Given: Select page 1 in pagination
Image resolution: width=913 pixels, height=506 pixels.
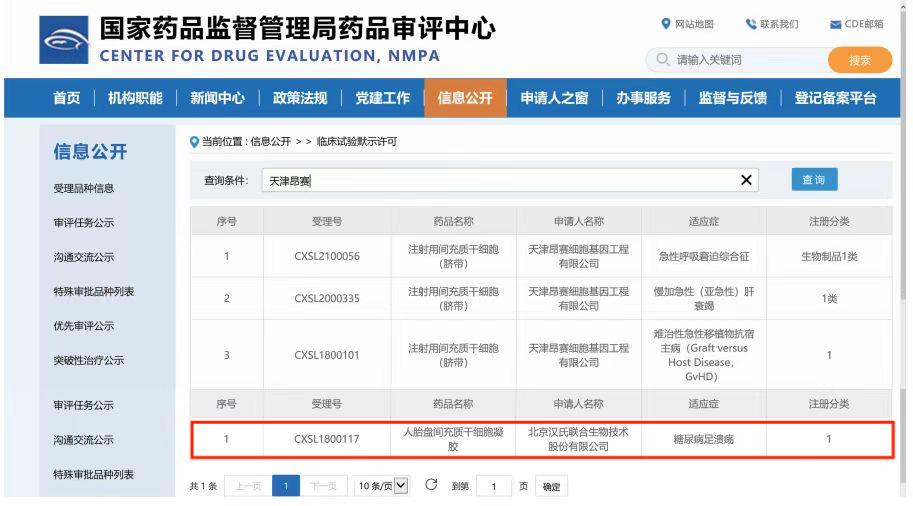Looking at the screenshot, I should (x=286, y=486).
